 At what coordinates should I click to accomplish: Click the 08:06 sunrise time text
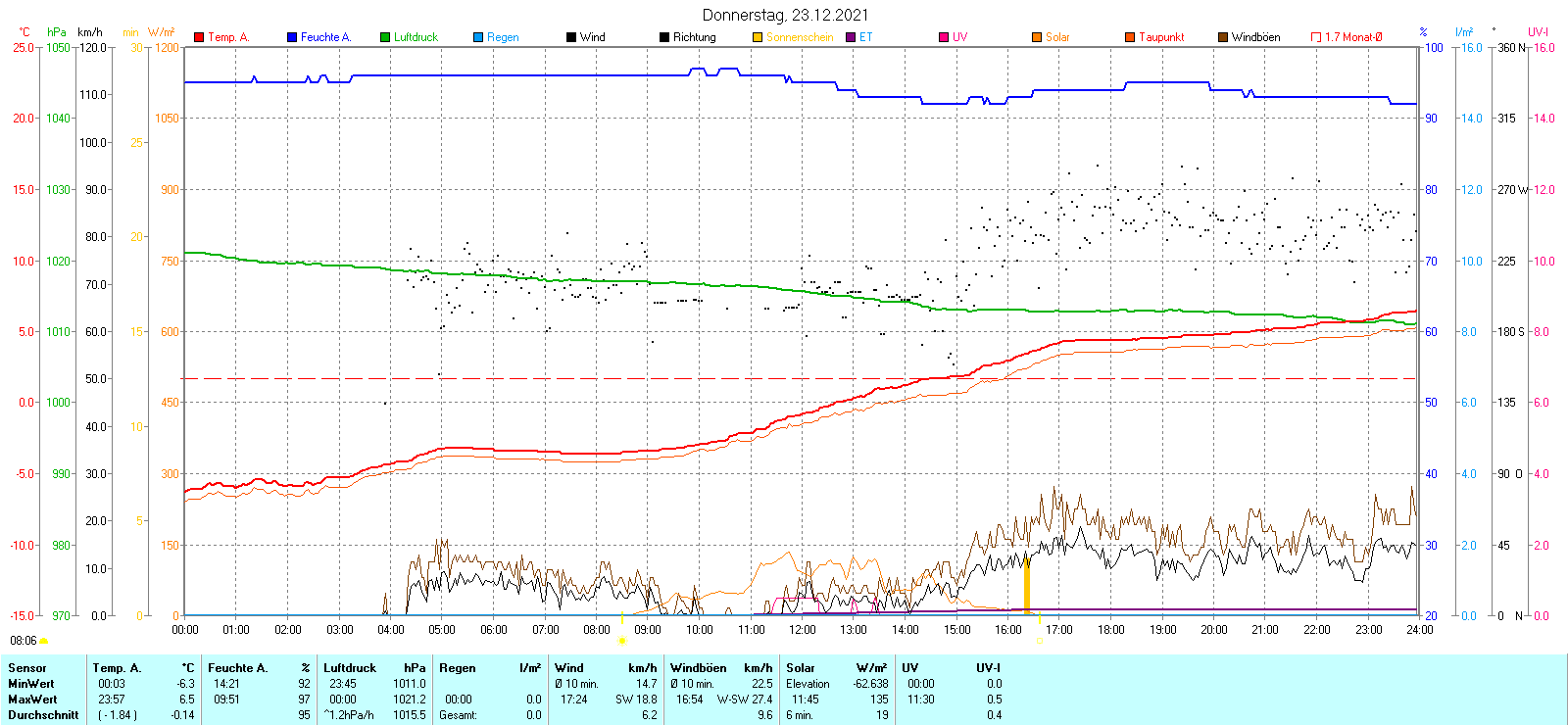coord(24,641)
